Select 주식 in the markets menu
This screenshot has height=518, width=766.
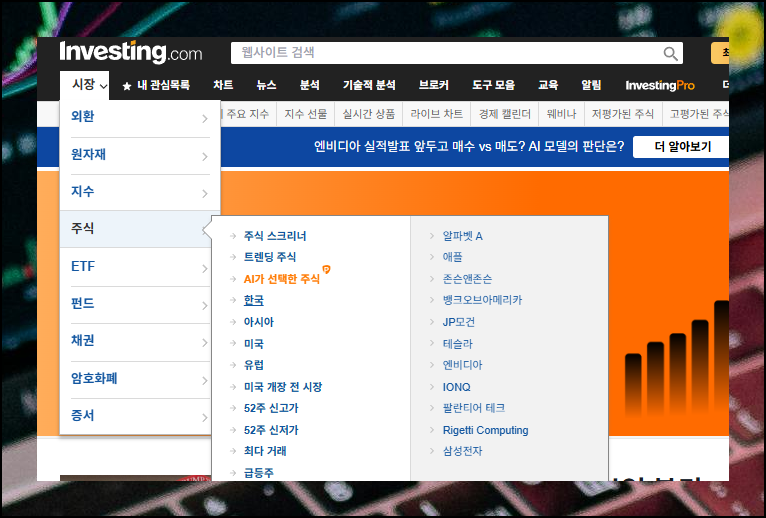pyautogui.click(x=83, y=228)
